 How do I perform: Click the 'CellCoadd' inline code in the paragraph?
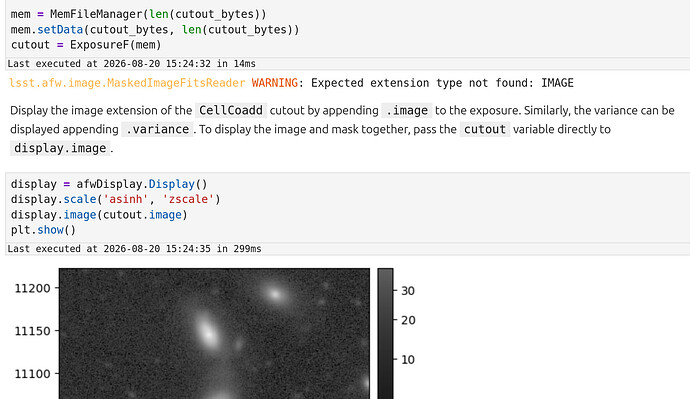231,110
